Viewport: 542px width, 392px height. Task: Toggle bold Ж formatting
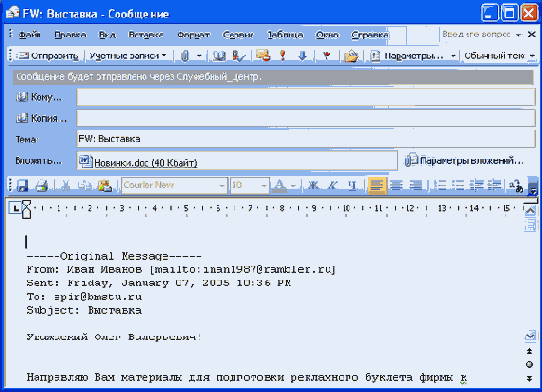pyautogui.click(x=313, y=185)
